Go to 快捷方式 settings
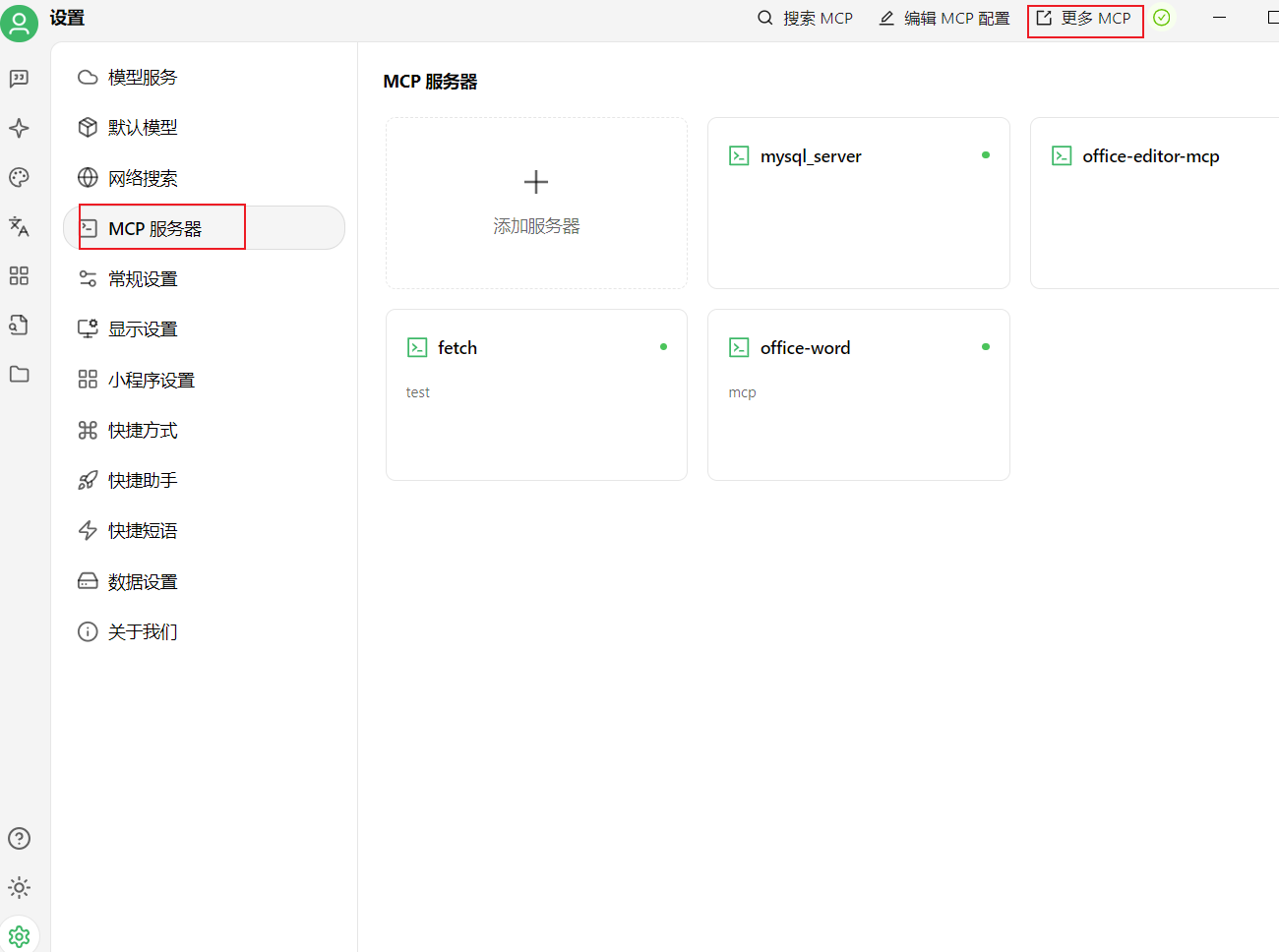Viewport: 1279px width, 952px height. [x=142, y=430]
